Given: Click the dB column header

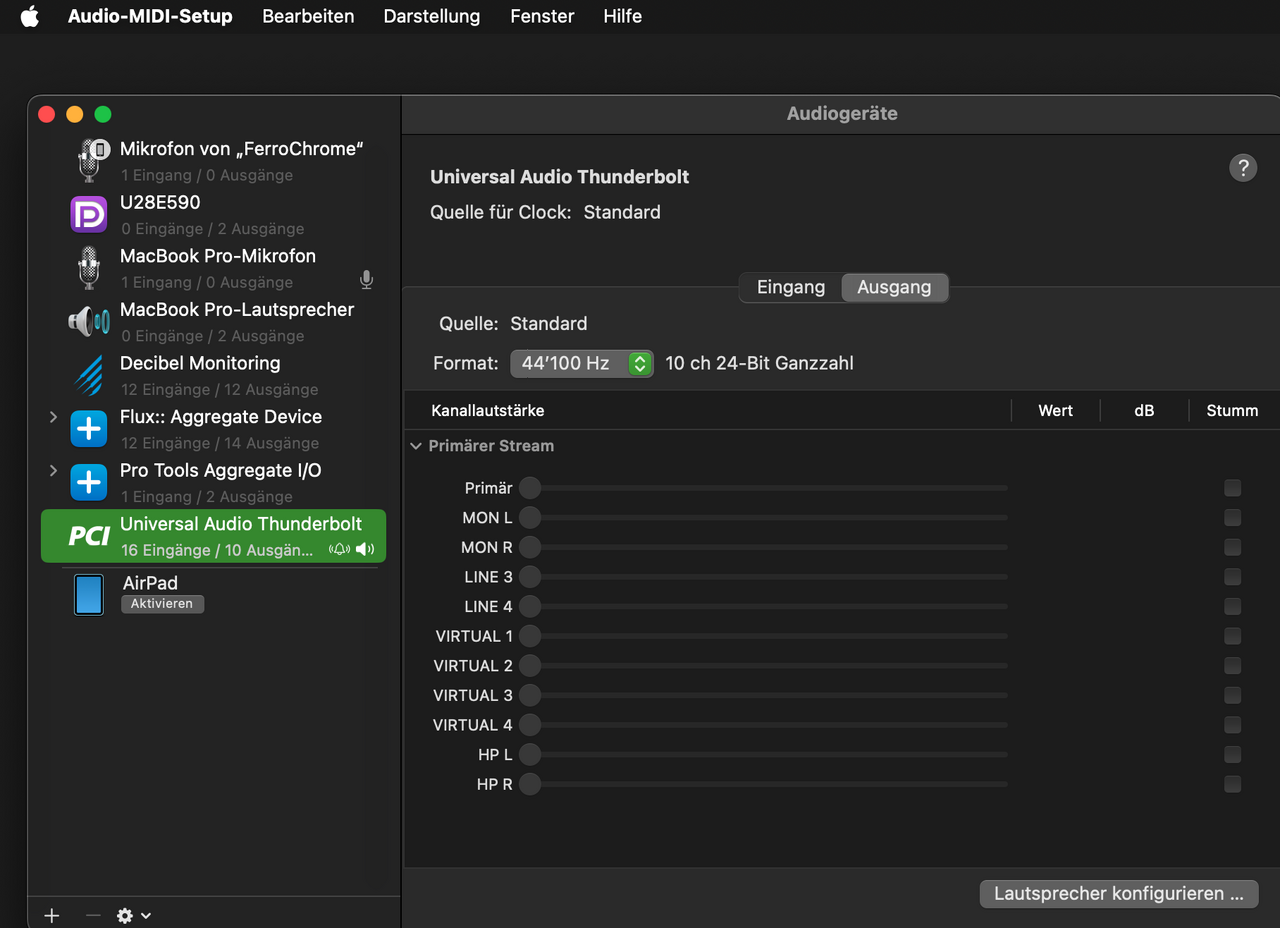Looking at the screenshot, I should pyautogui.click(x=1144, y=410).
